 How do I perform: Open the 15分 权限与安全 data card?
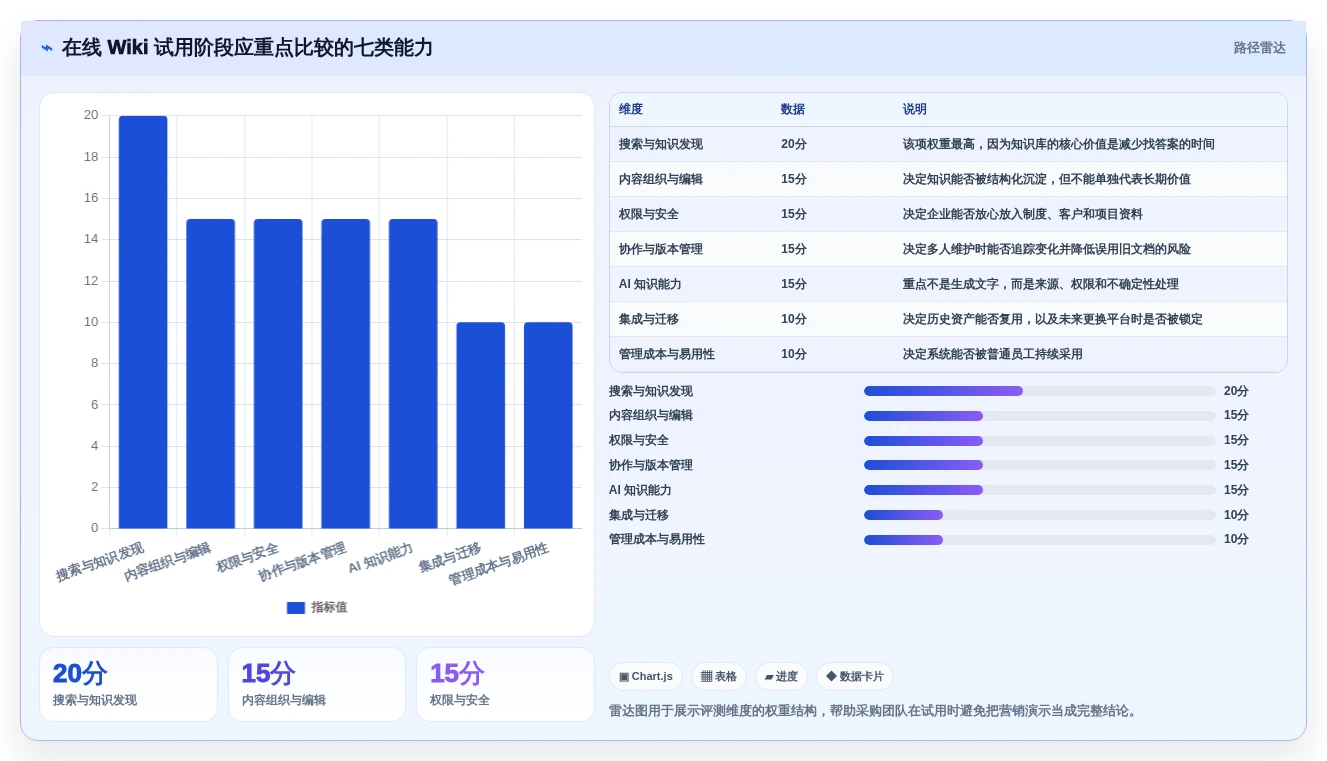(505, 685)
